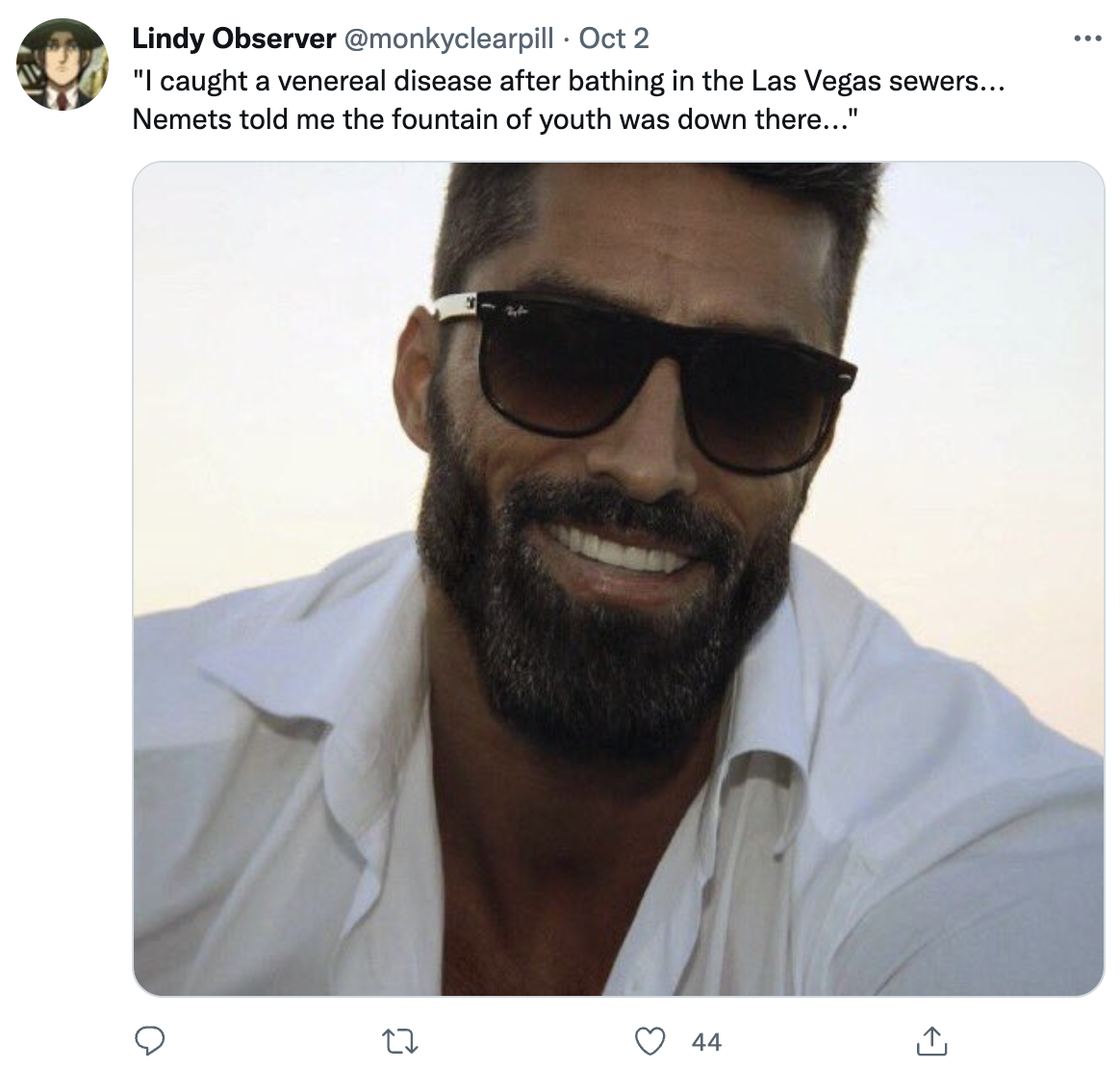Image resolution: width=1120 pixels, height=1070 pixels.
Task: Visit the @monkyclearpill handle
Action: coord(449,38)
